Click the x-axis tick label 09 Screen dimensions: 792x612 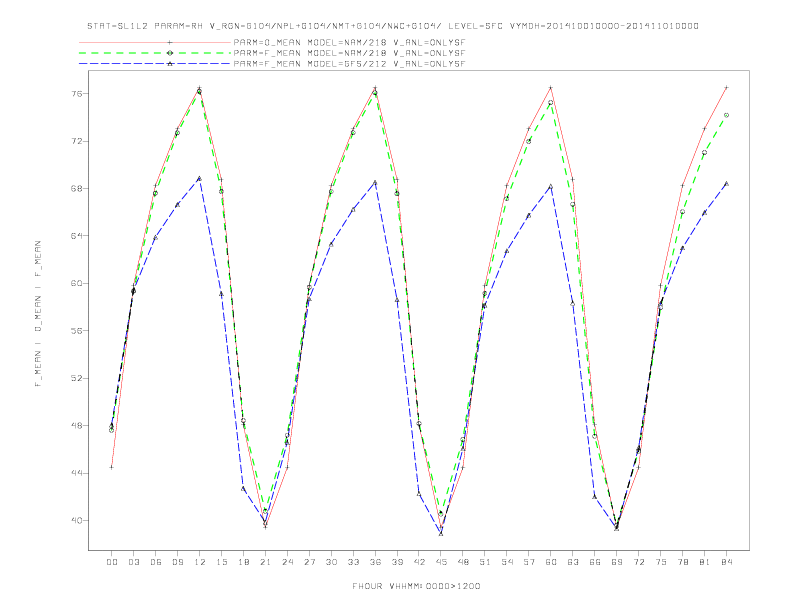click(x=178, y=562)
